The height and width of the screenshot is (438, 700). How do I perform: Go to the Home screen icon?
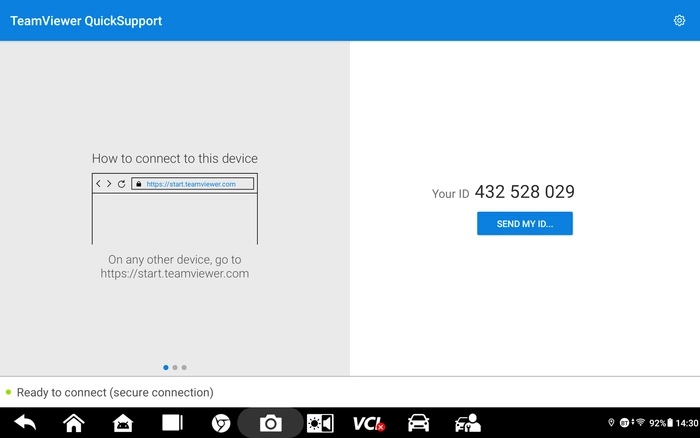click(74, 422)
